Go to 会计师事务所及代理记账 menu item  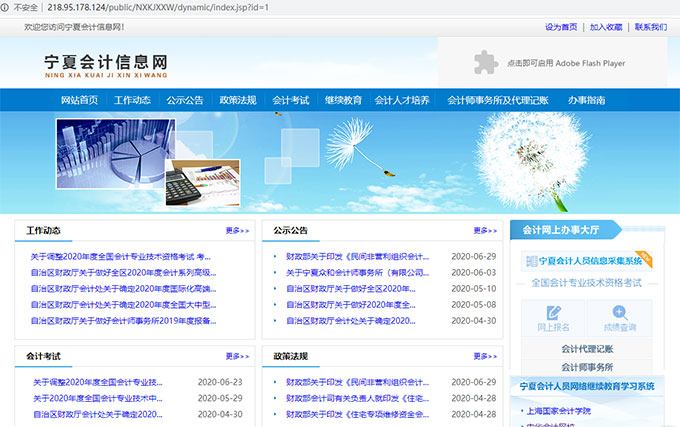click(x=497, y=100)
